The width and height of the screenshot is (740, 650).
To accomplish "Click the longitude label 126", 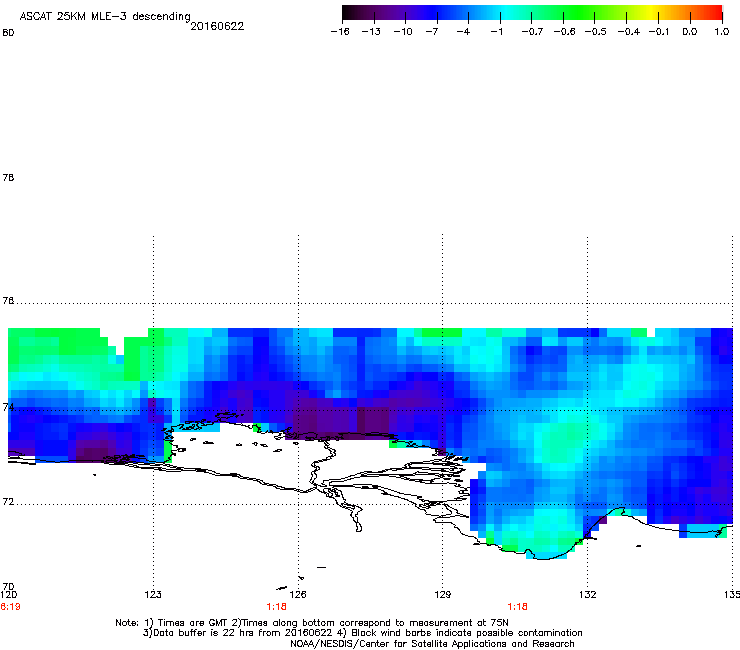I will (298, 594).
